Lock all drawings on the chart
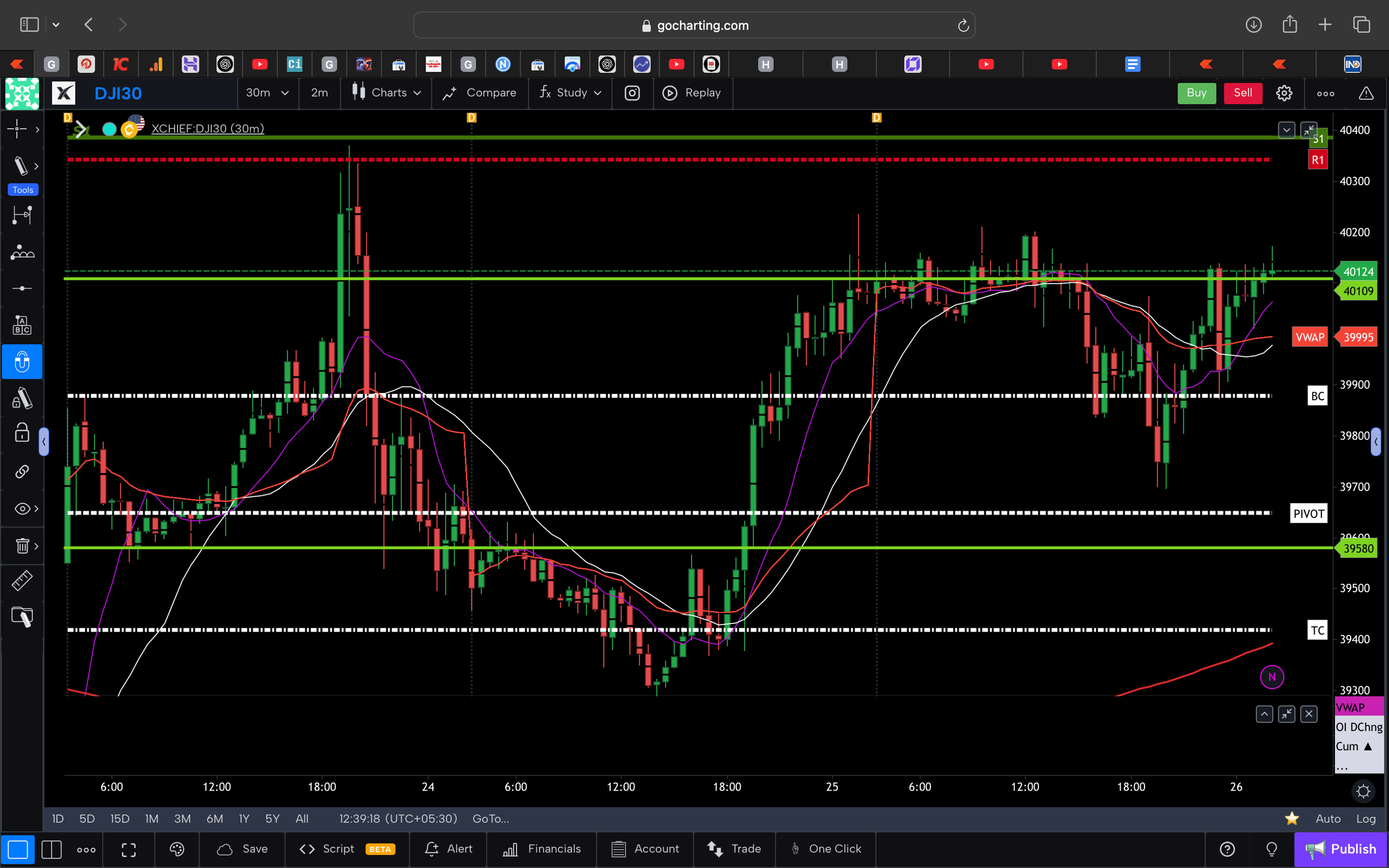This screenshot has width=1389, height=868. [x=22, y=433]
